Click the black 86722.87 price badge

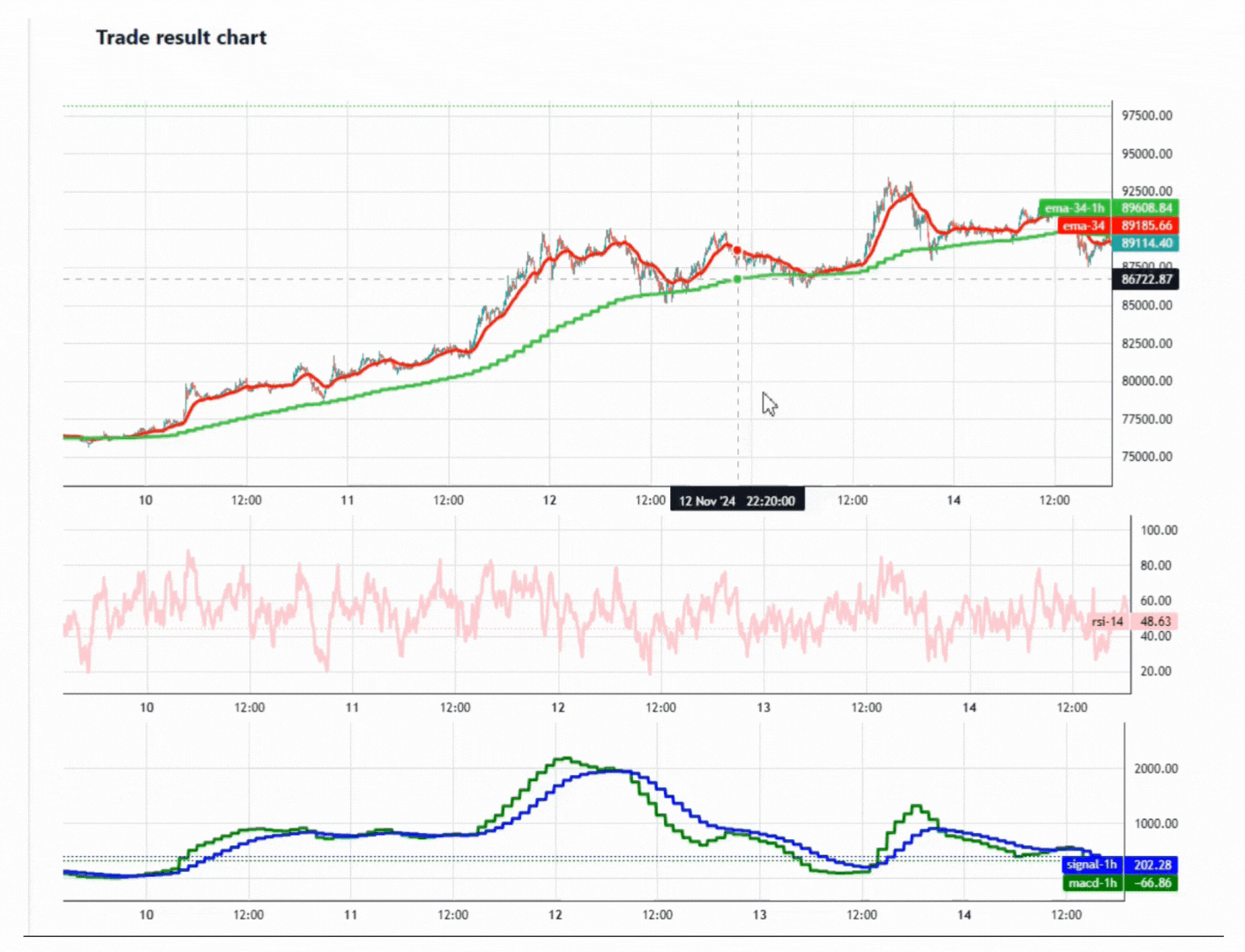point(1145,279)
